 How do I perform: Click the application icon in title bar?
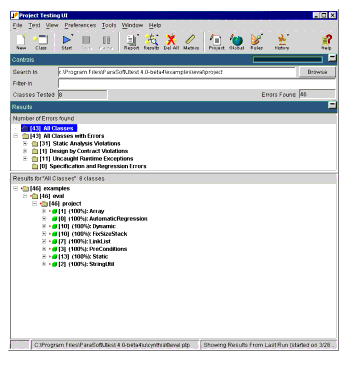(x=15, y=15)
